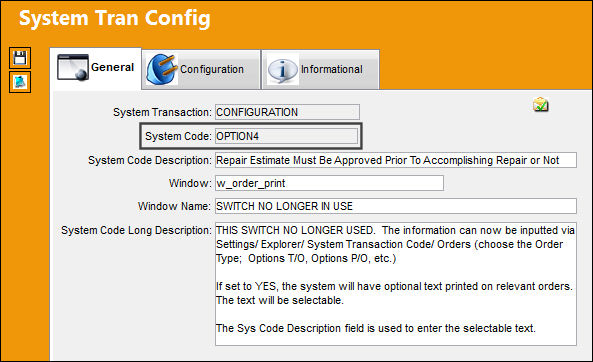Click the System Code field showing OPTION4
The height and width of the screenshot is (362, 593).
[x=287, y=136]
